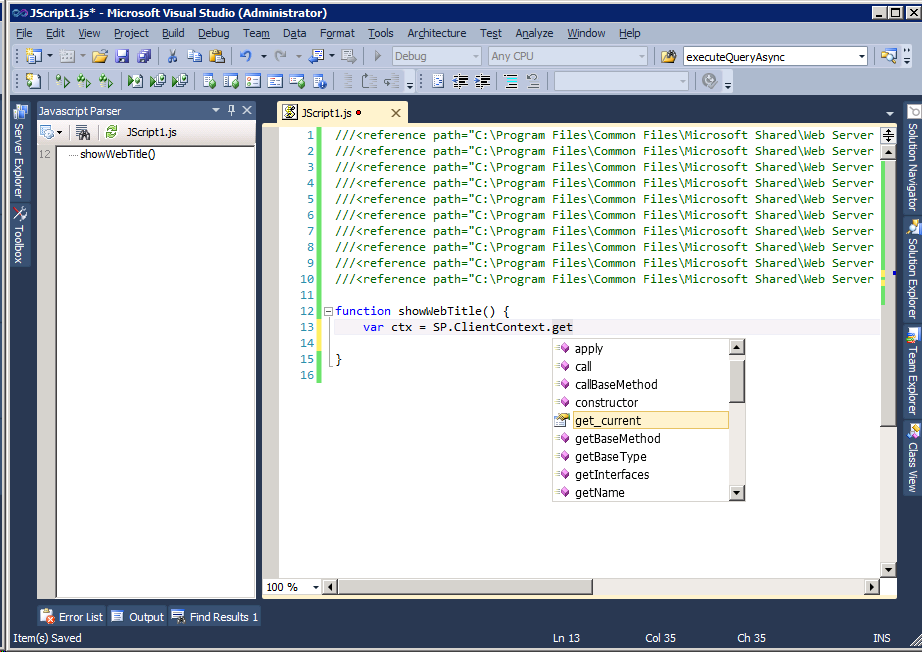
Task: Open the document tab list dropdown
Action: coord(890,113)
